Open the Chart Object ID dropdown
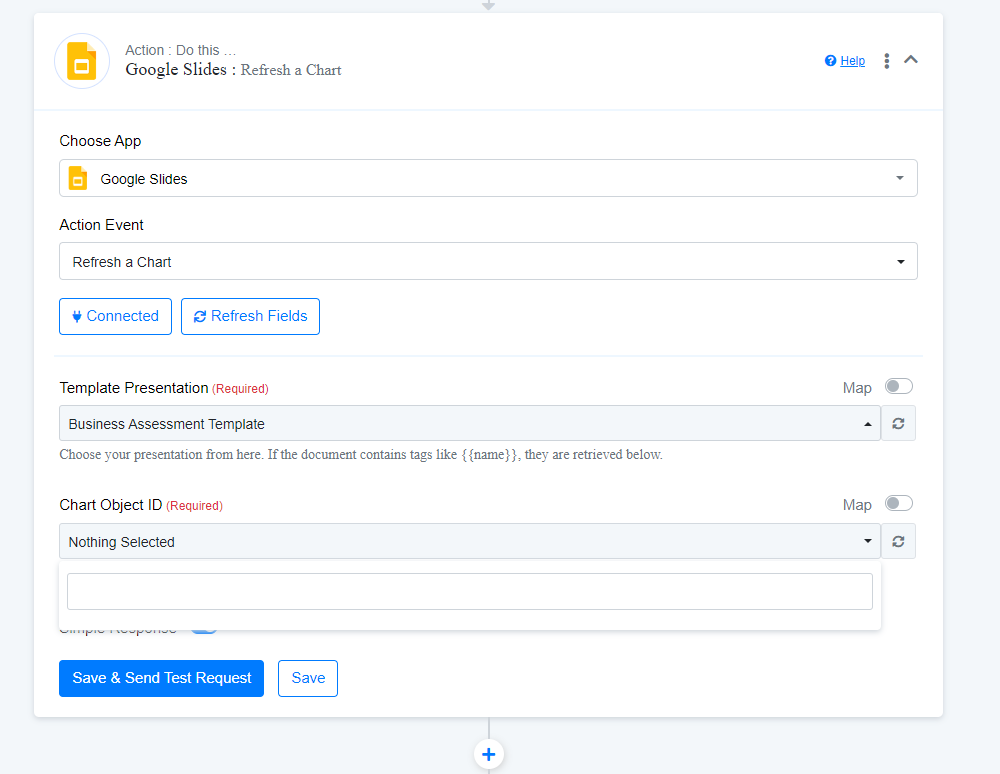This screenshot has height=774, width=1000. [x=470, y=541]
